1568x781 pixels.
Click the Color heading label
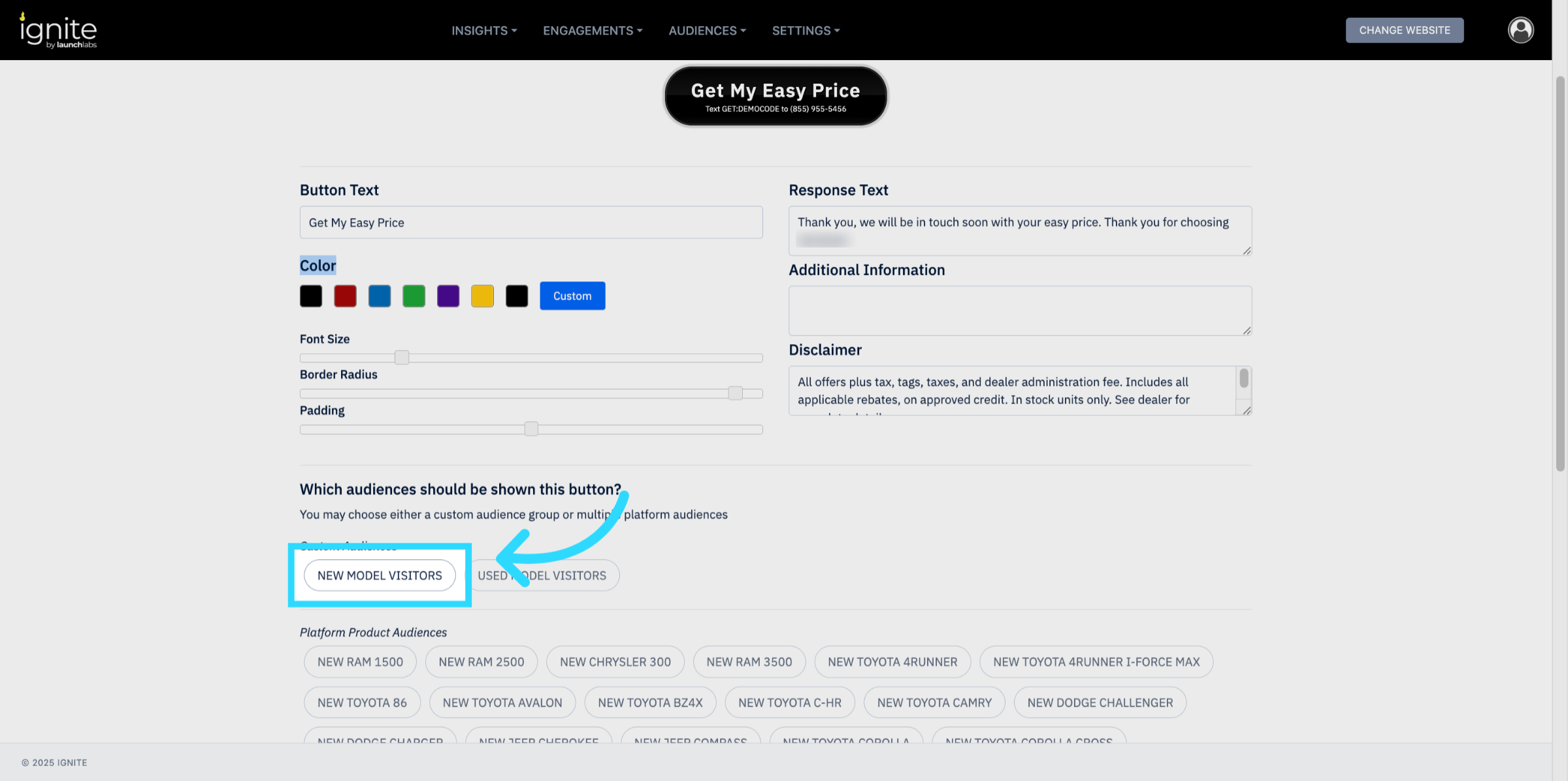(318, 266)
